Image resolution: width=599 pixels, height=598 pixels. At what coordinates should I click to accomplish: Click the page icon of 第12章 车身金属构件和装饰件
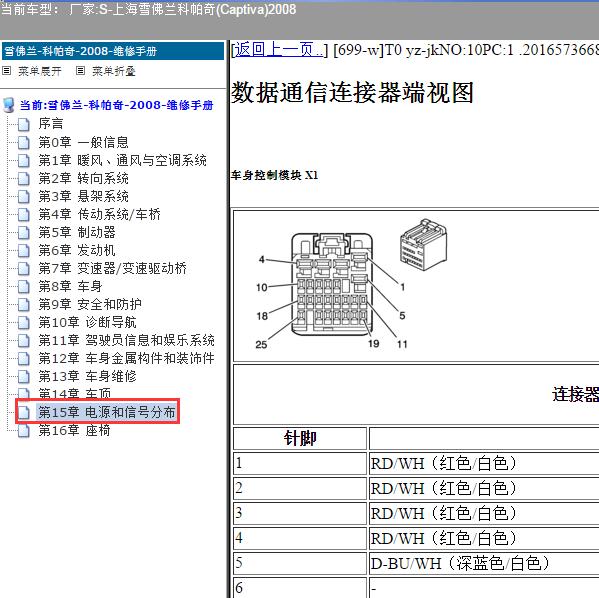pyautogui.click(x=24, y=358)
